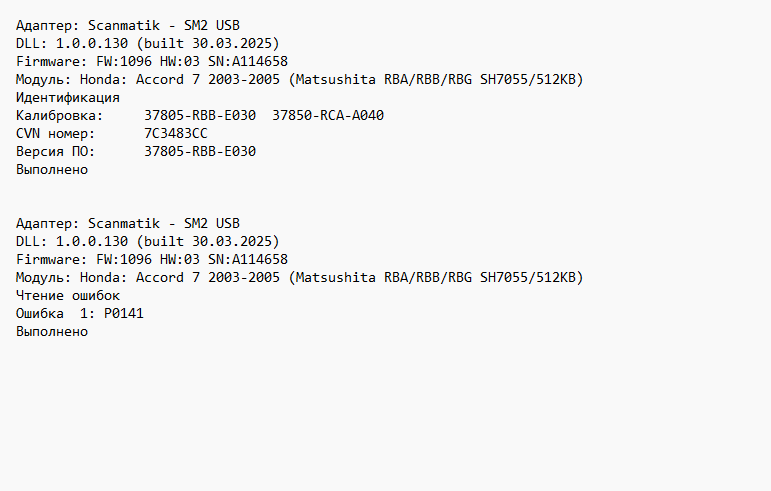Click the 'Калибровка:' label
Screen dimensions: 771x491
59,116
